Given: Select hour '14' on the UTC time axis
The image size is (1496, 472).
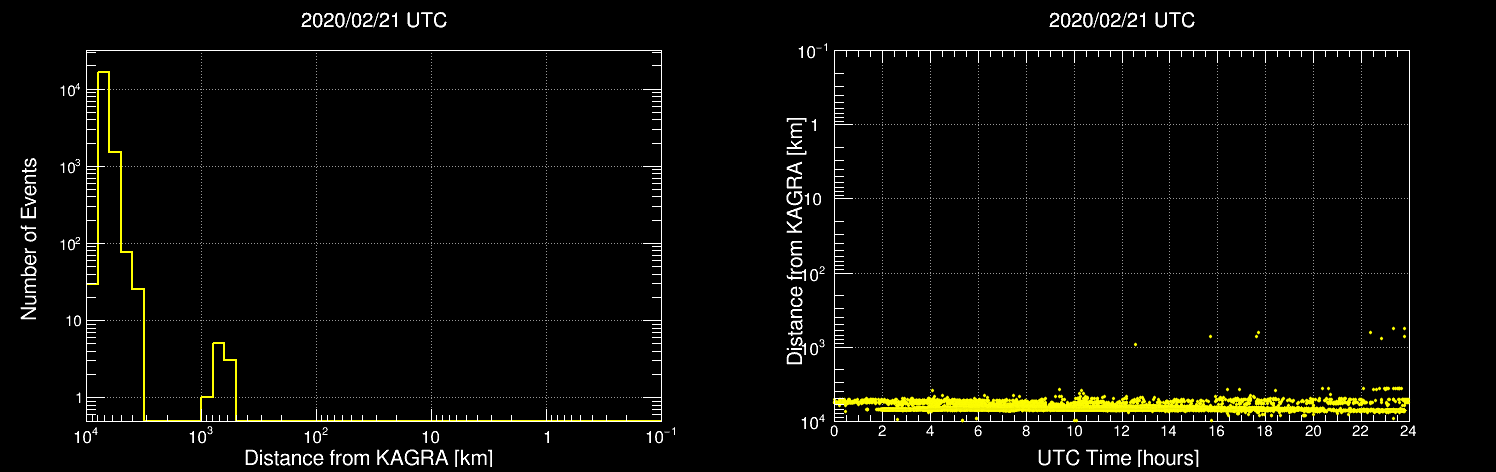Looking at the screenshot, I should 1169,432.
